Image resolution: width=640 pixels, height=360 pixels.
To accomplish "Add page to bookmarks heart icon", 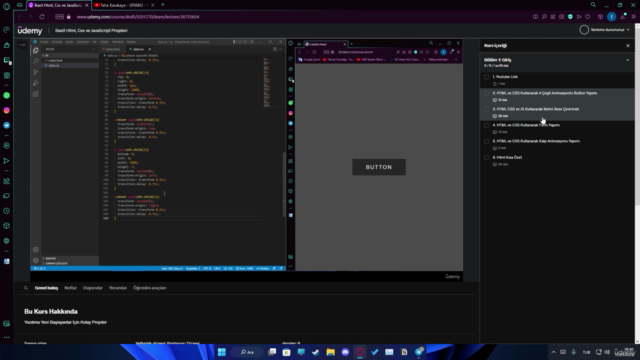I will pyautogui.click(x=588, y=17).
